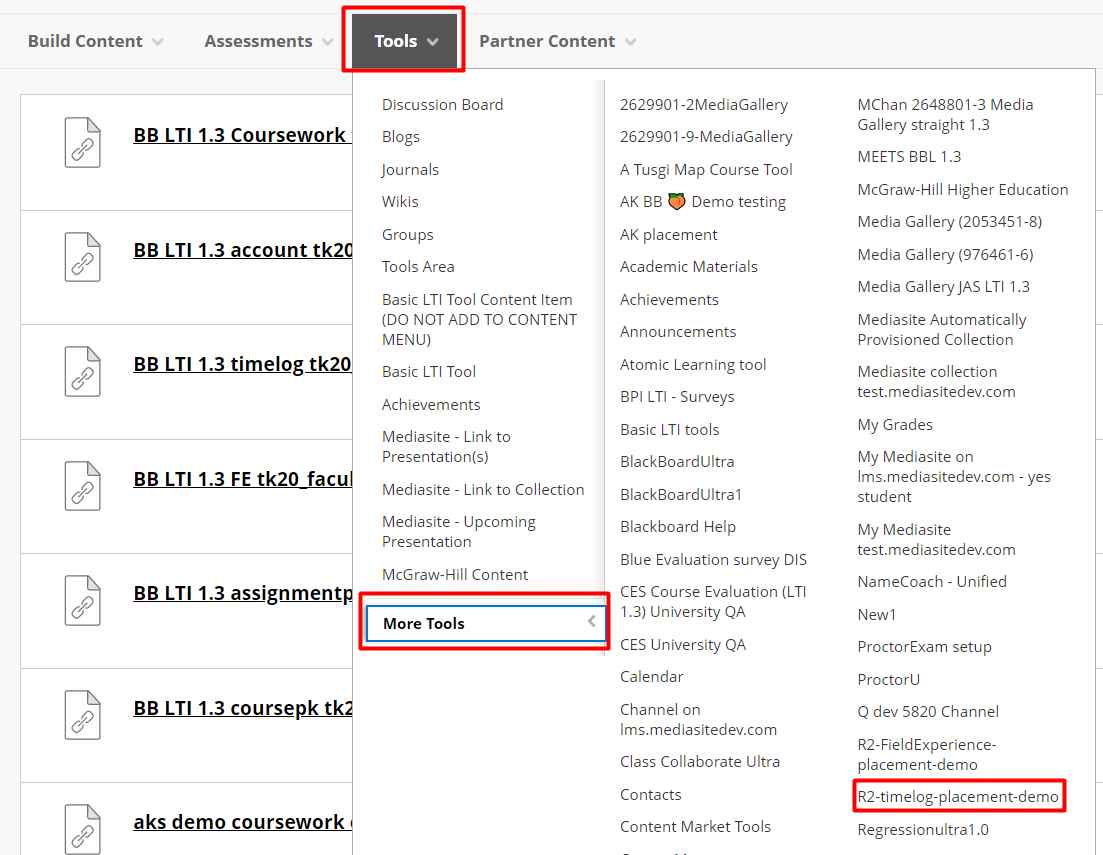Select Blackboard Help entry
Screen dimensions: 1103x855
pos(678,527)
